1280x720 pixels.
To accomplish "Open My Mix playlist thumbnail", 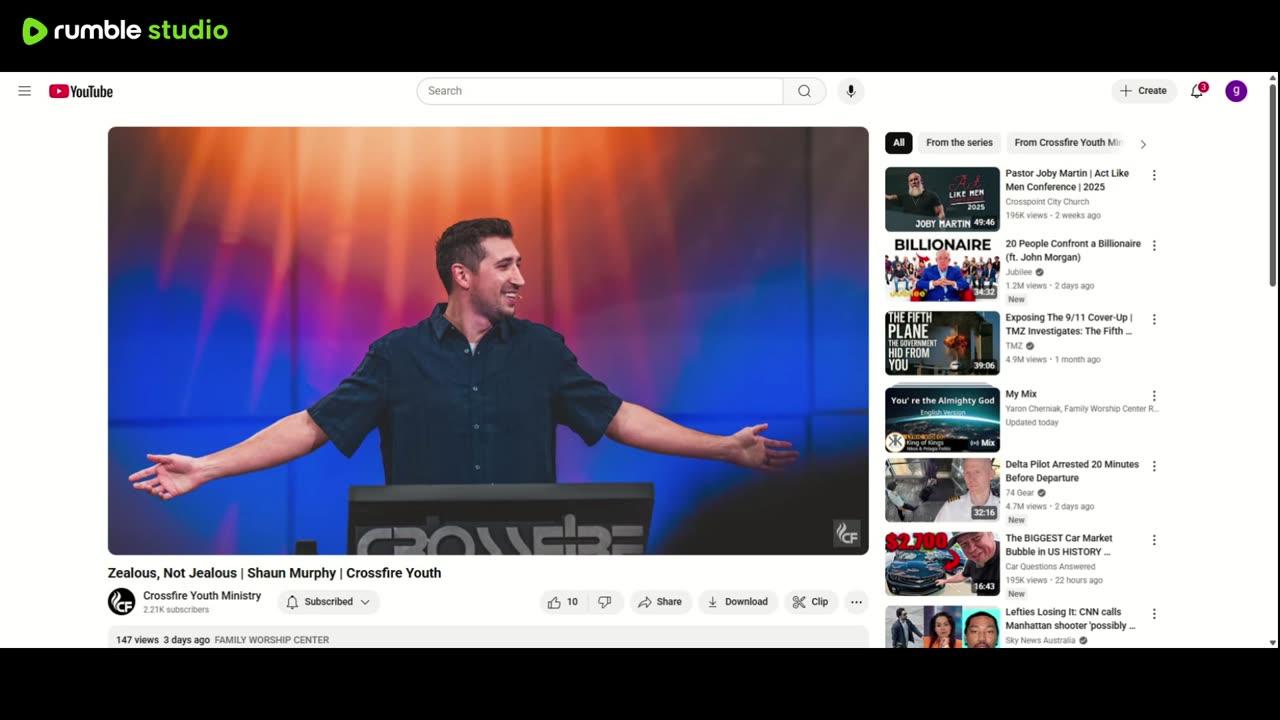I will click(x=942, y=418).
